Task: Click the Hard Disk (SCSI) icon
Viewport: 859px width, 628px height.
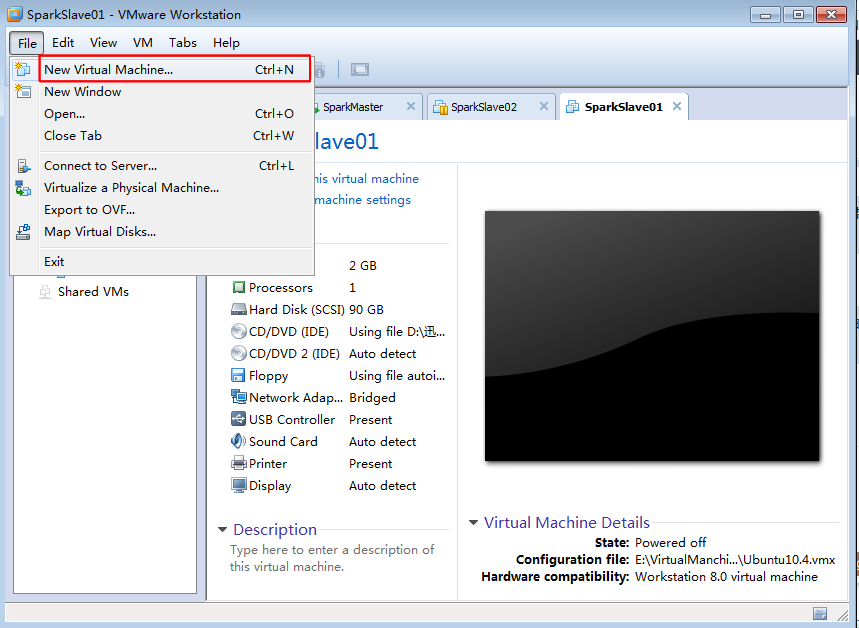Action: 238,310
